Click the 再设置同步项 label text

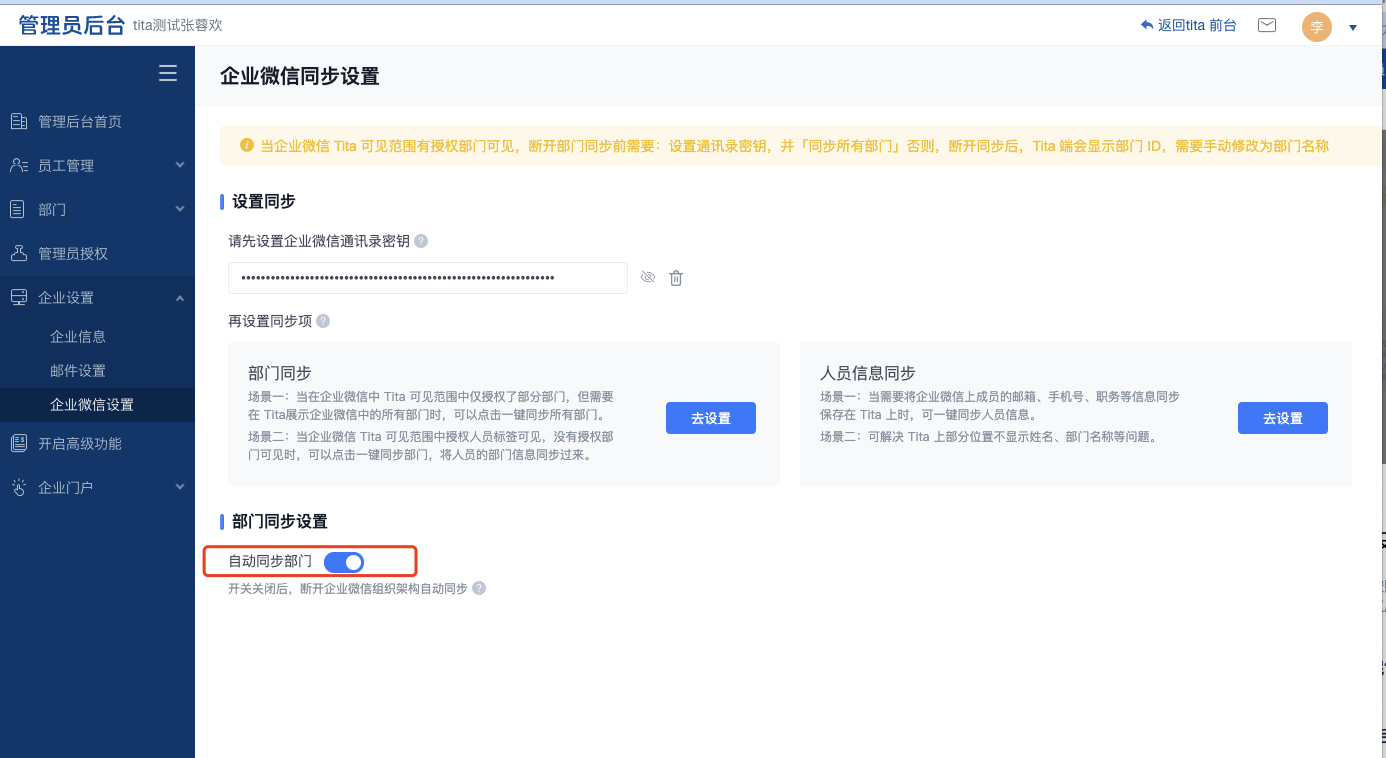pyautogui.click(x=270, y=321)
